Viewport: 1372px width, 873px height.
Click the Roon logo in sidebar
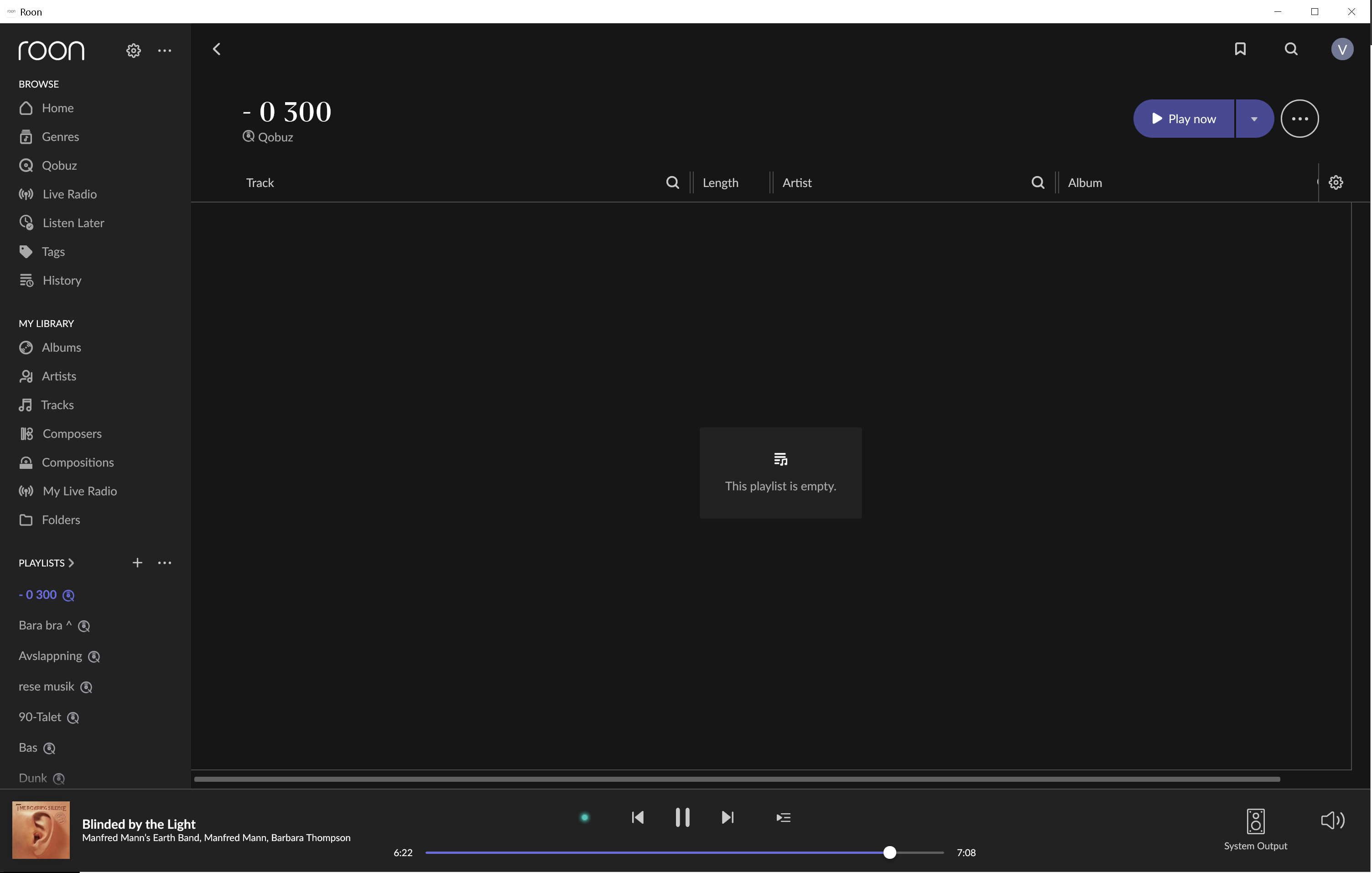point(51,51)
